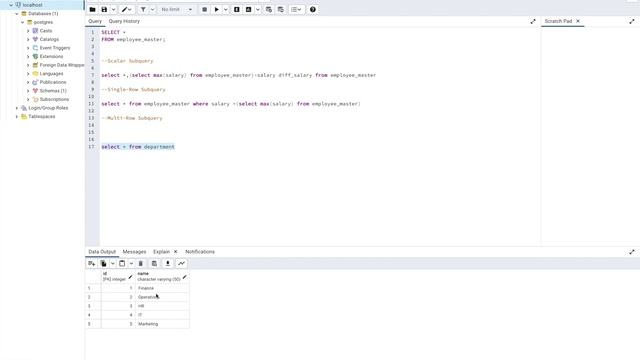Delete selected rows trash icon

[x=140, y=264]
